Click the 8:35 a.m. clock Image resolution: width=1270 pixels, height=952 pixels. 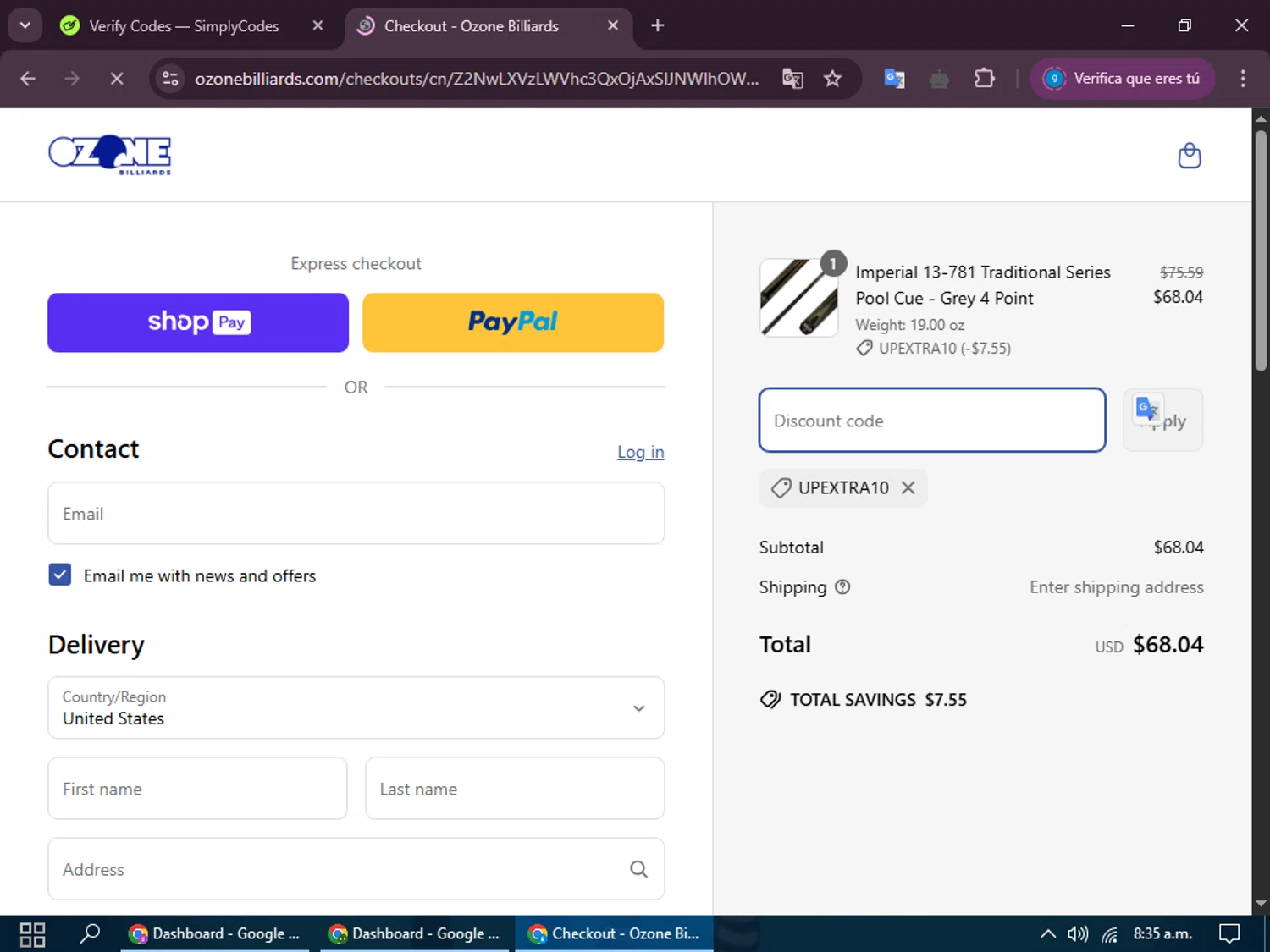[1162, 934]
